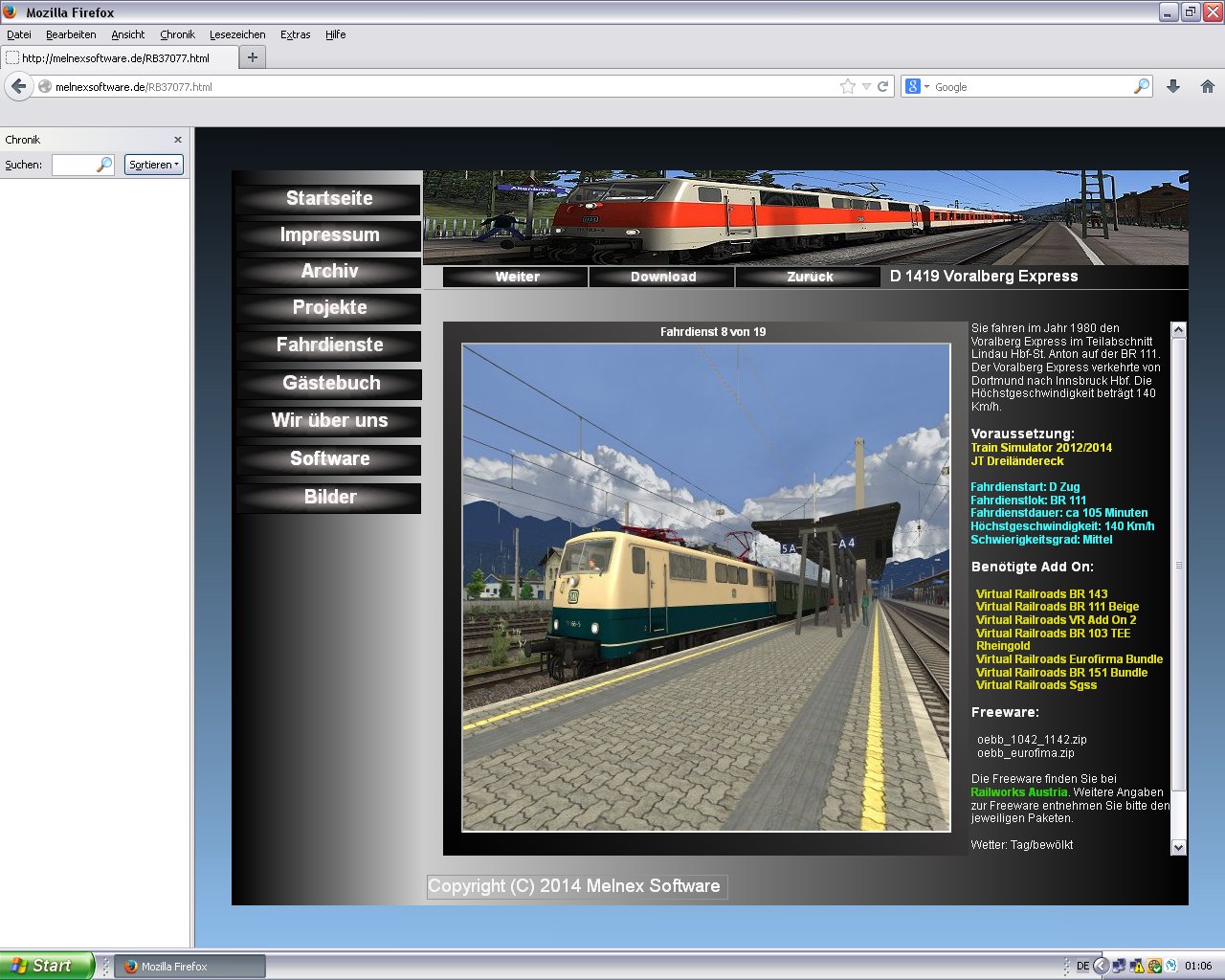Close the Chronik sidebar panel
Screen dimensions: 1225x980
click(177, 140)
